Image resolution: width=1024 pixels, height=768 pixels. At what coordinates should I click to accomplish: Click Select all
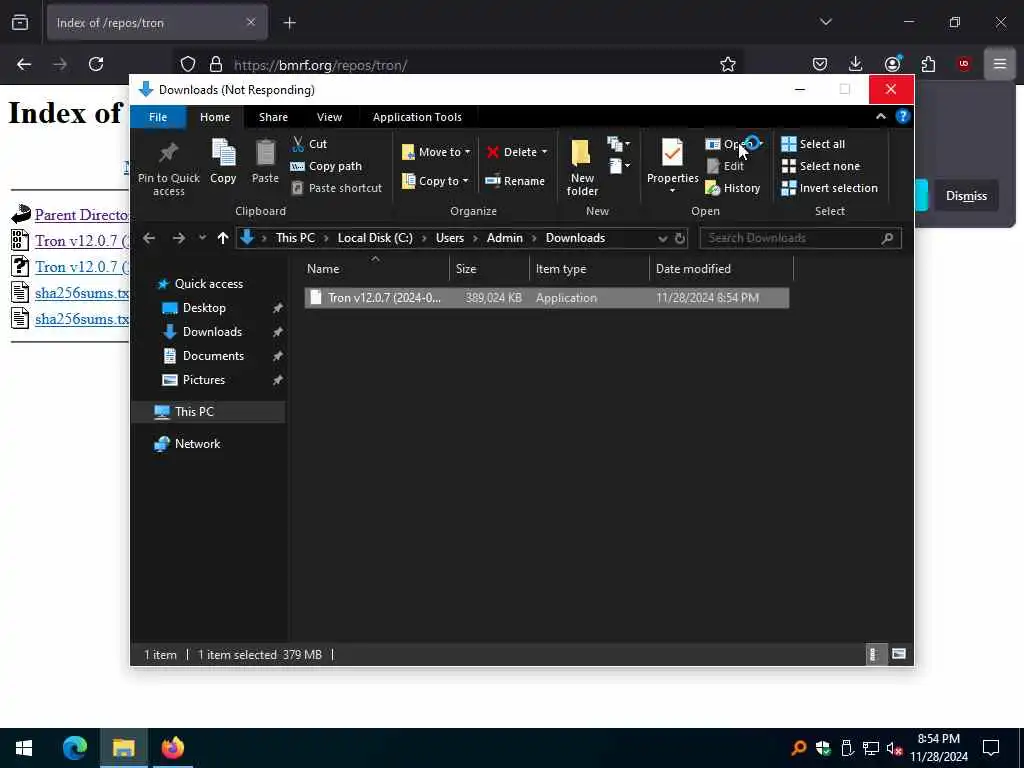click(x=813, y=144)
